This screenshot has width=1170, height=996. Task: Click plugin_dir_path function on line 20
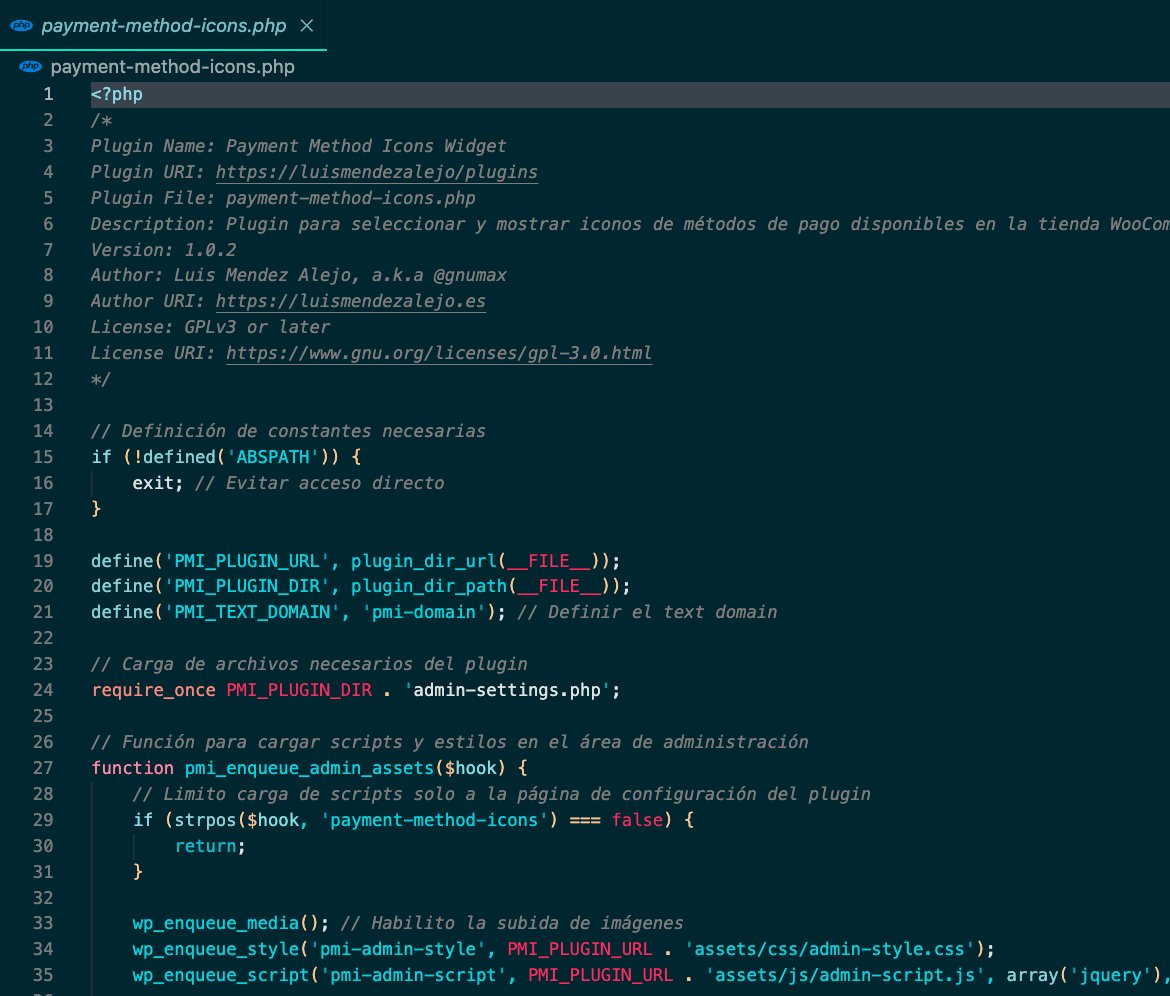tap(428, 586)
